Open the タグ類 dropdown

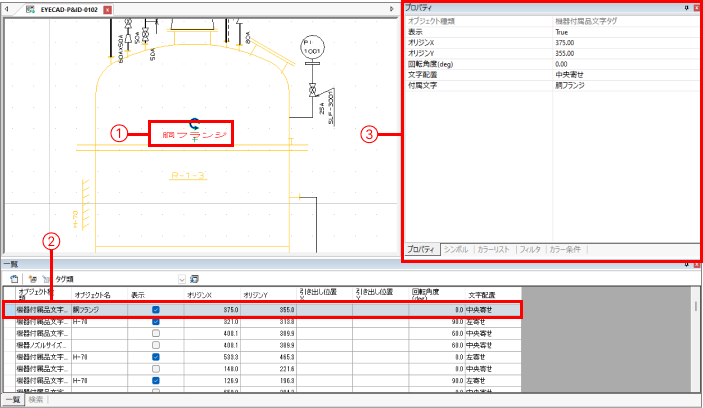tap(181, 278)
